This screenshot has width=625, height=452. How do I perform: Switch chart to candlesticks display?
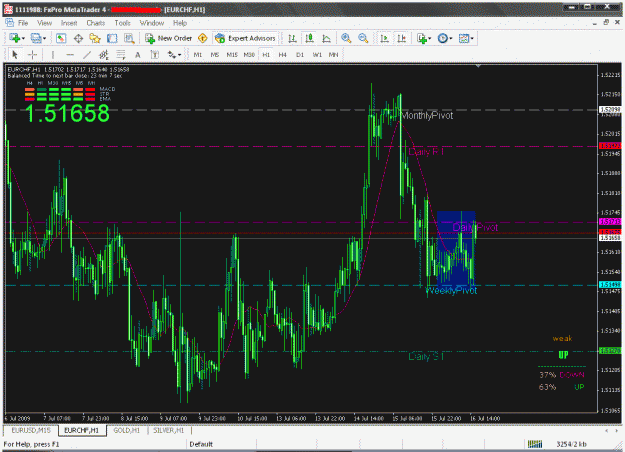point(309,38)
